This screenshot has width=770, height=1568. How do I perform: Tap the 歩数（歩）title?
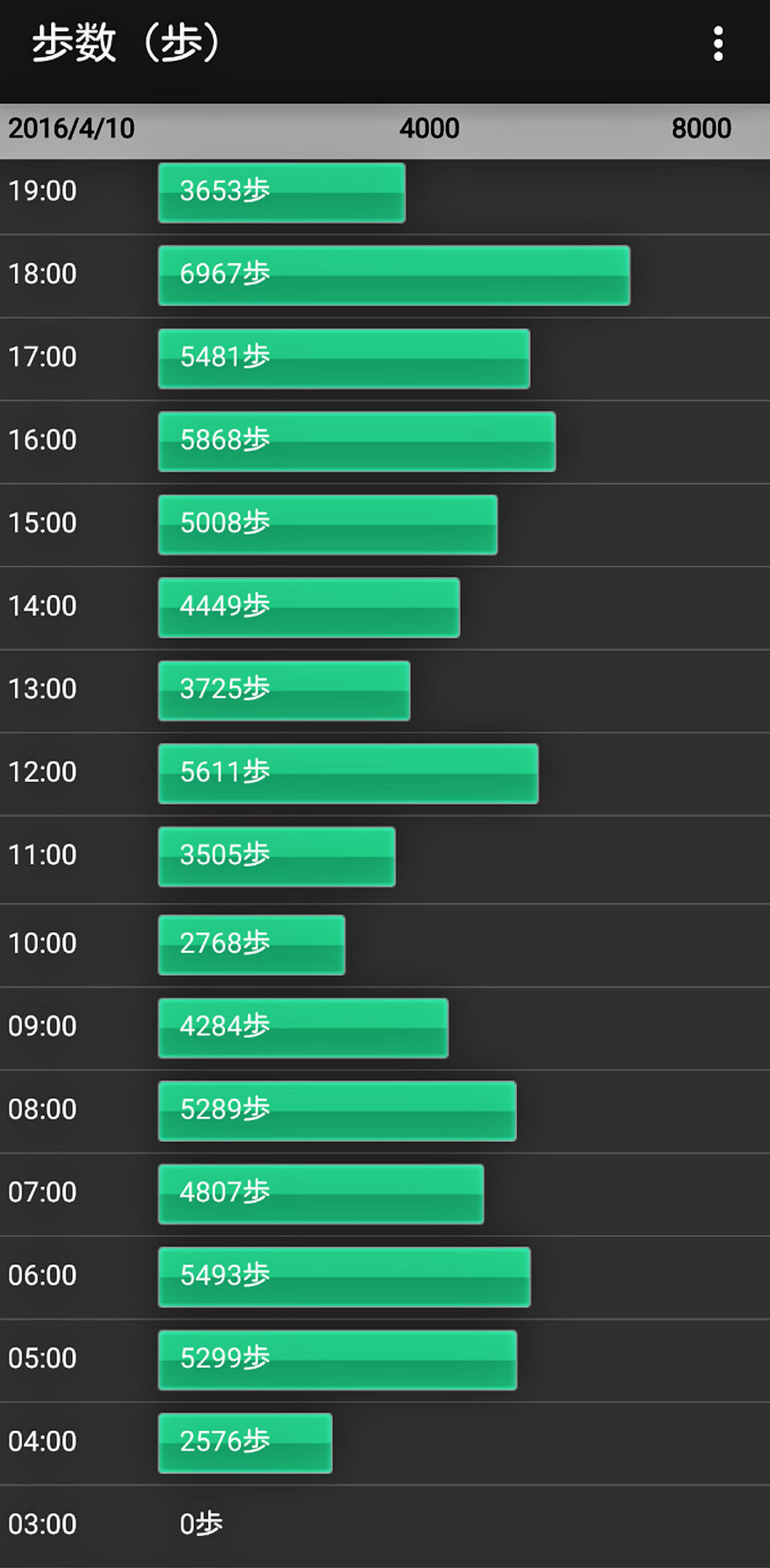(x=126, y=43)
